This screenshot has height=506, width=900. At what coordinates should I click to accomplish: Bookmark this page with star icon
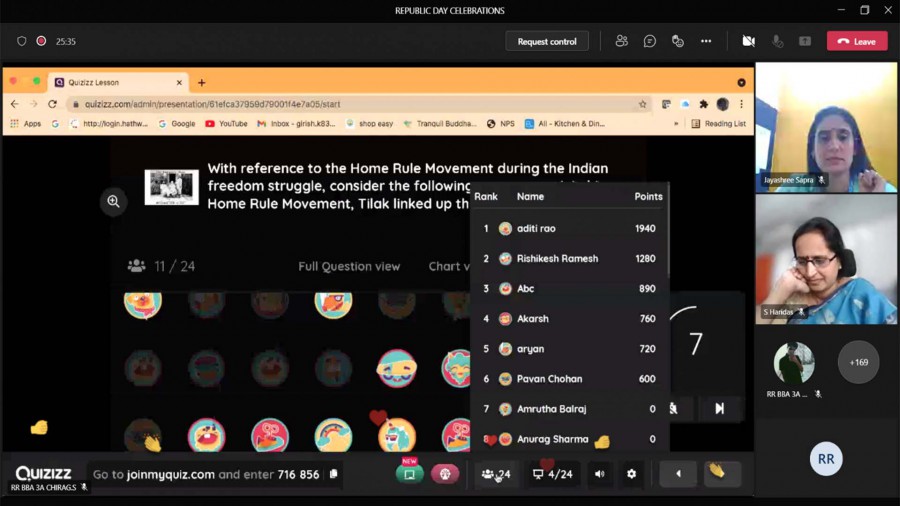(x=643, y=104)
